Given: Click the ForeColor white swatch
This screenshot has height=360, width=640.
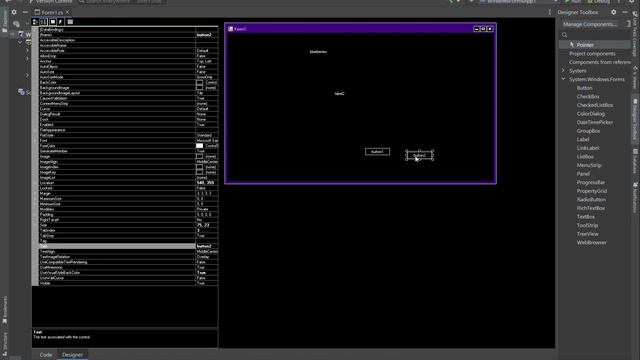Looking at the screenshot, I should [199, 146].
